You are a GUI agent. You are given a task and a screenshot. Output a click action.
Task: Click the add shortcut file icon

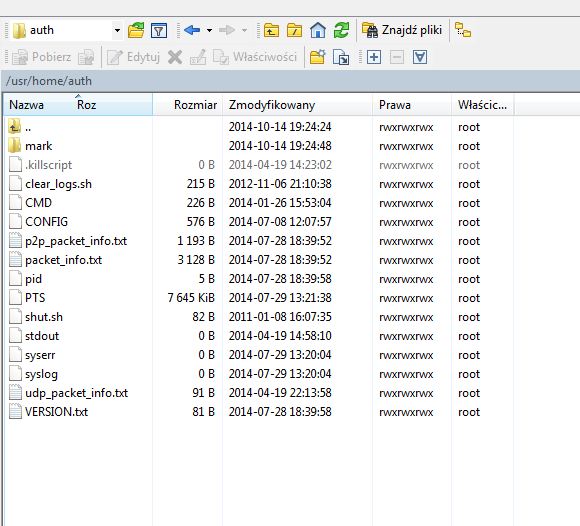coord(341,57)
